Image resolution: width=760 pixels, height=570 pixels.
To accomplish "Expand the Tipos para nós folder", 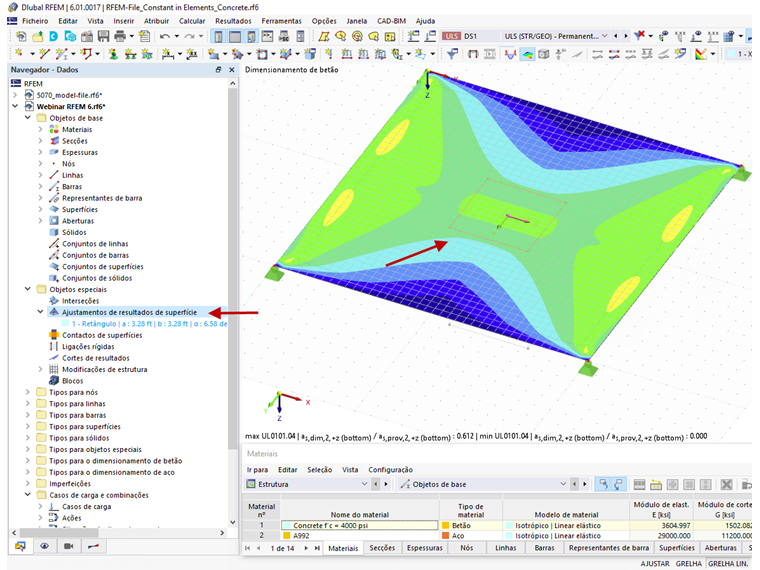I will pos(28,392).
